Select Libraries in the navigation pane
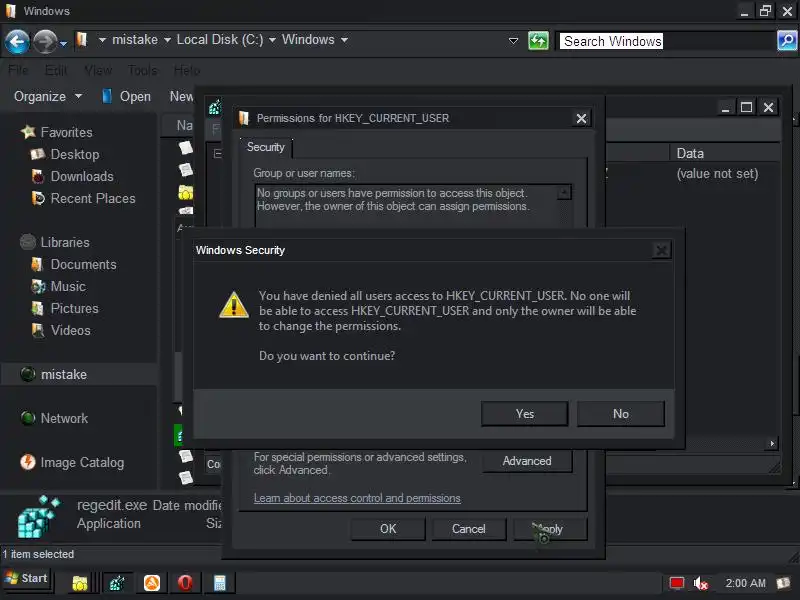Image resolution: width=800 pixels, height=600 pixels. [x=65, y=242]
